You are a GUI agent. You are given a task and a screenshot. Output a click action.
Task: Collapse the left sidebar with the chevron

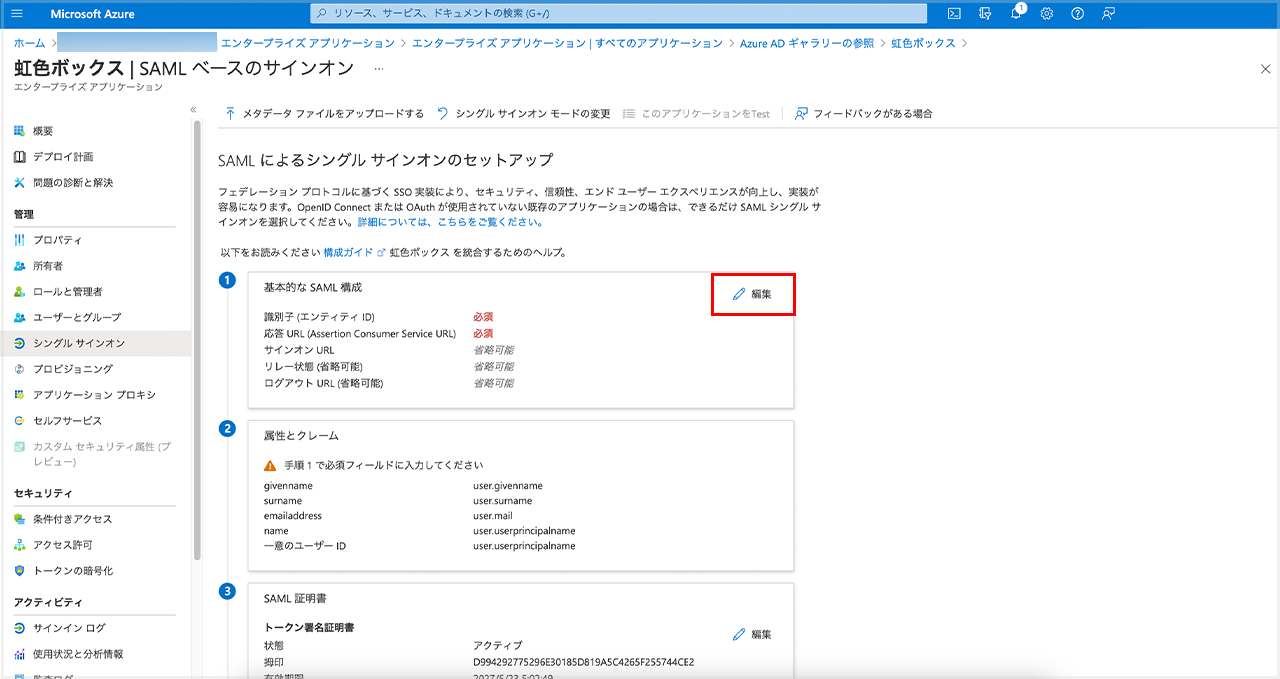pyautogui.click(x=193, y=110)
